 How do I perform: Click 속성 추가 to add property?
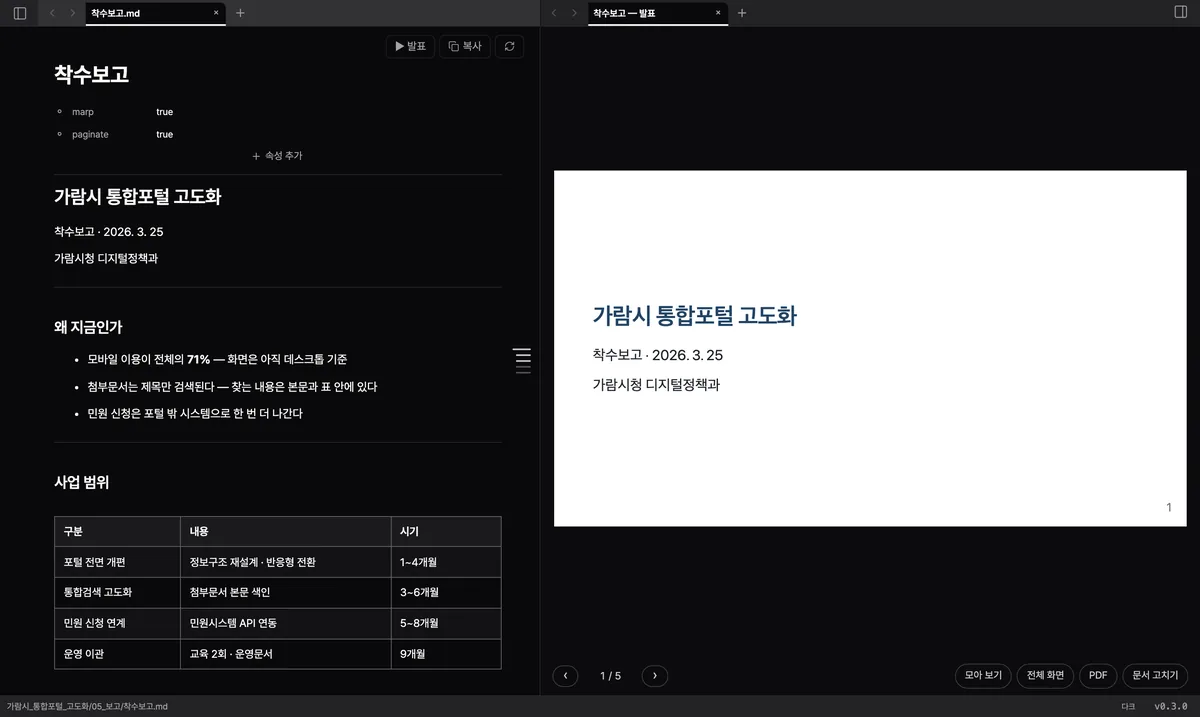pos(278,156)
